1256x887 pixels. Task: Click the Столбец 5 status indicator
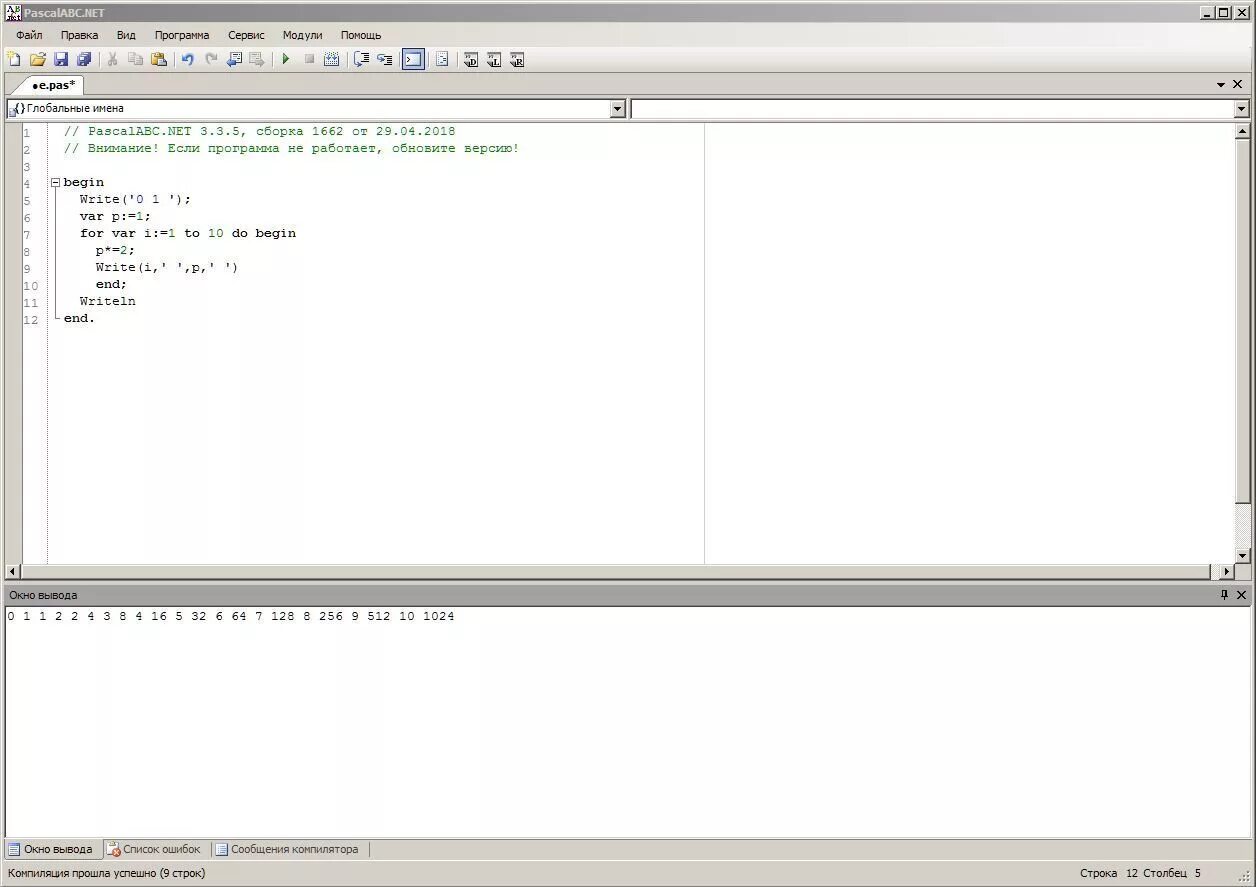[x=1172, y=873]
